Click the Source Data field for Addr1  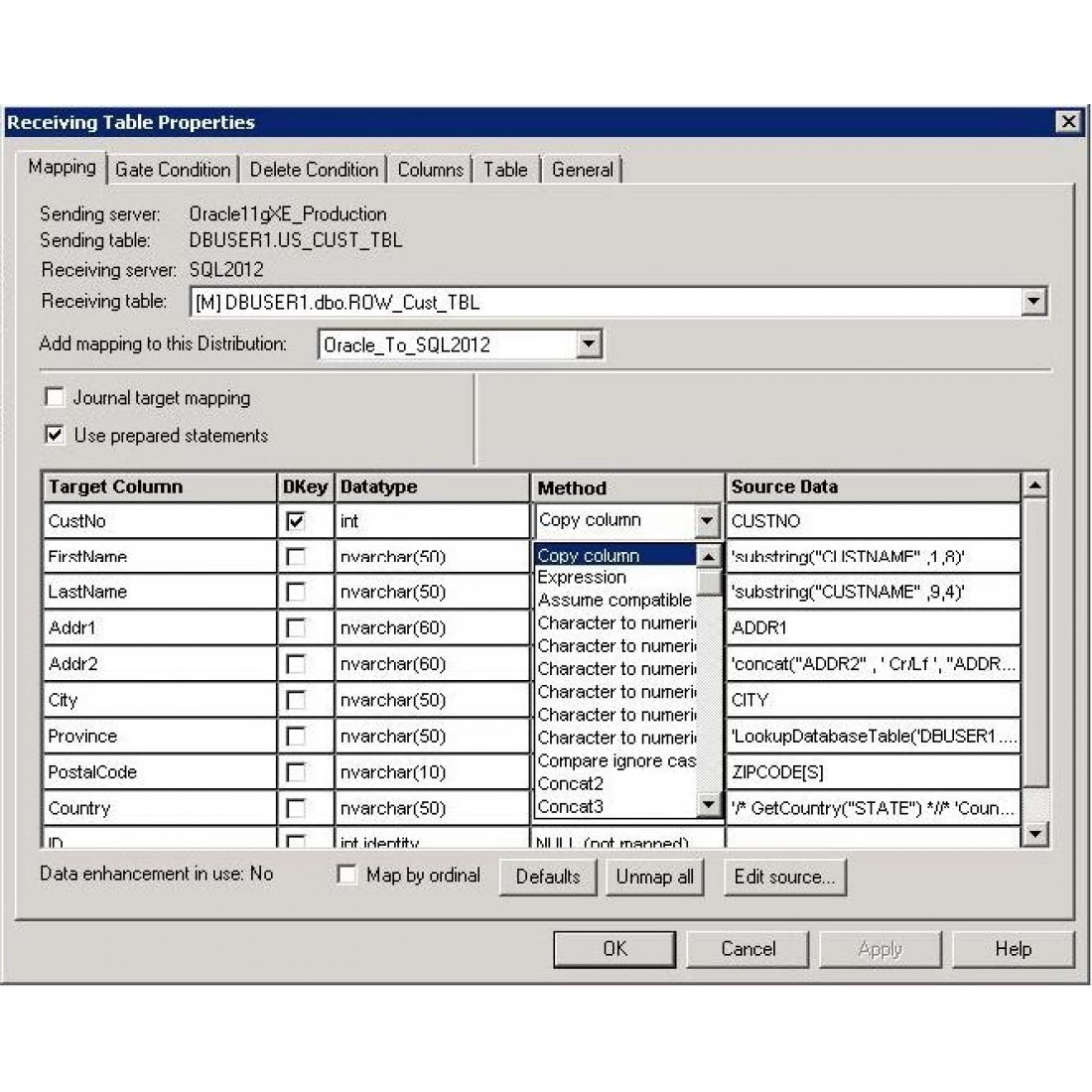tap(872, 627)
